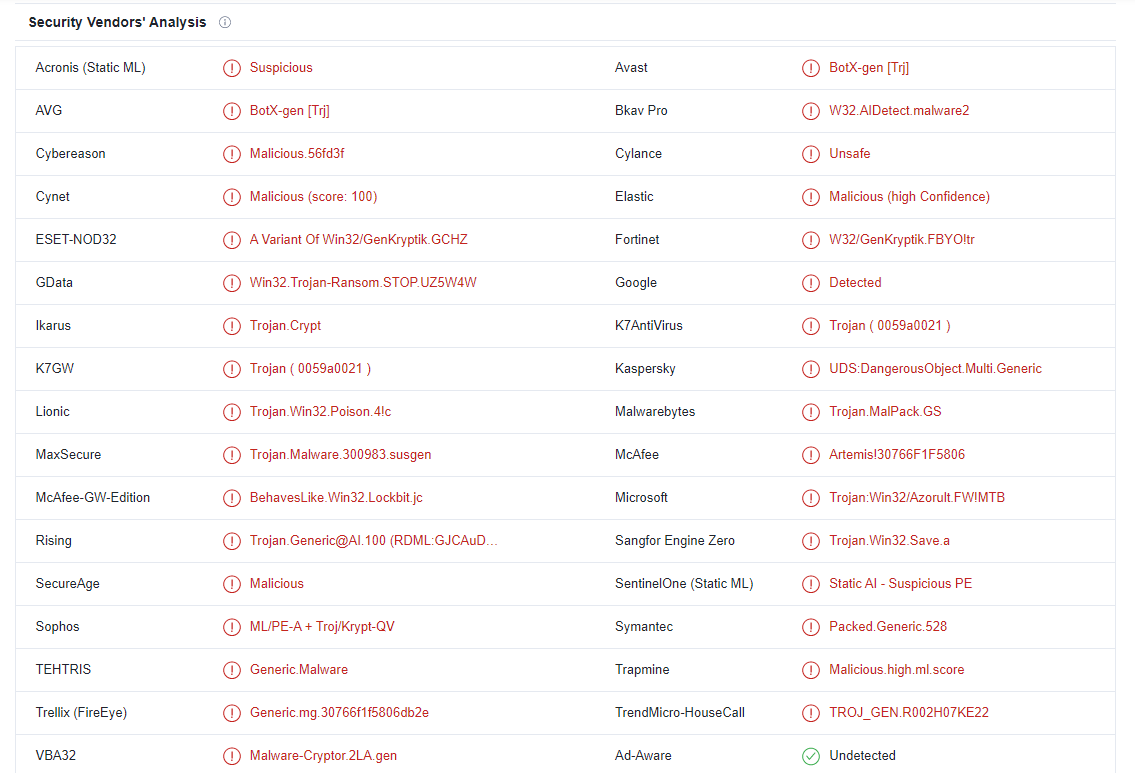Screen dimensions: 1135x773
Task: Click the Trojan:Win32/Azorult.FW!MTB detection text
Action: (916, 498)
